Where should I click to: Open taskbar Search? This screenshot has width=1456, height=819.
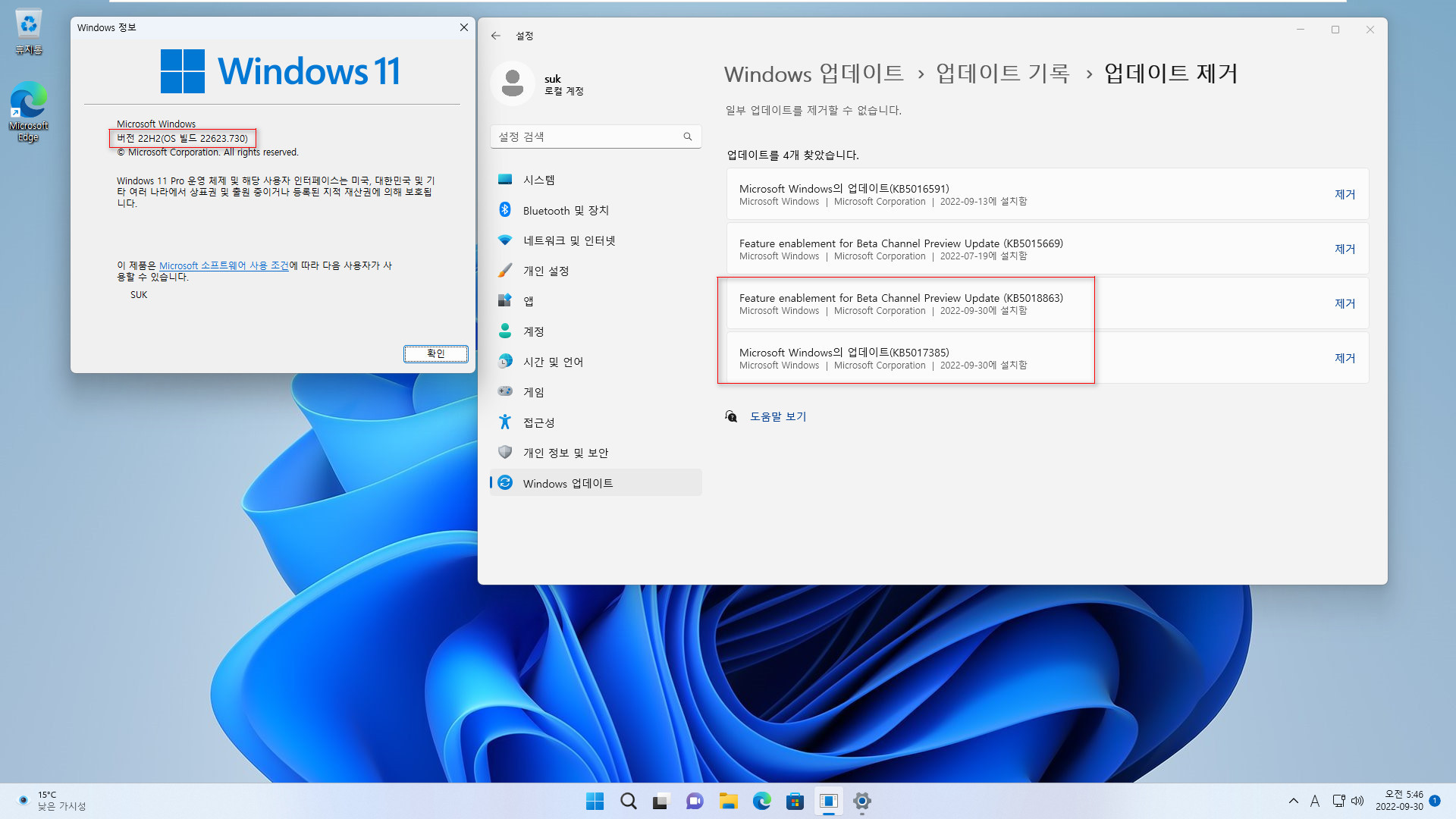pos(629,801)
